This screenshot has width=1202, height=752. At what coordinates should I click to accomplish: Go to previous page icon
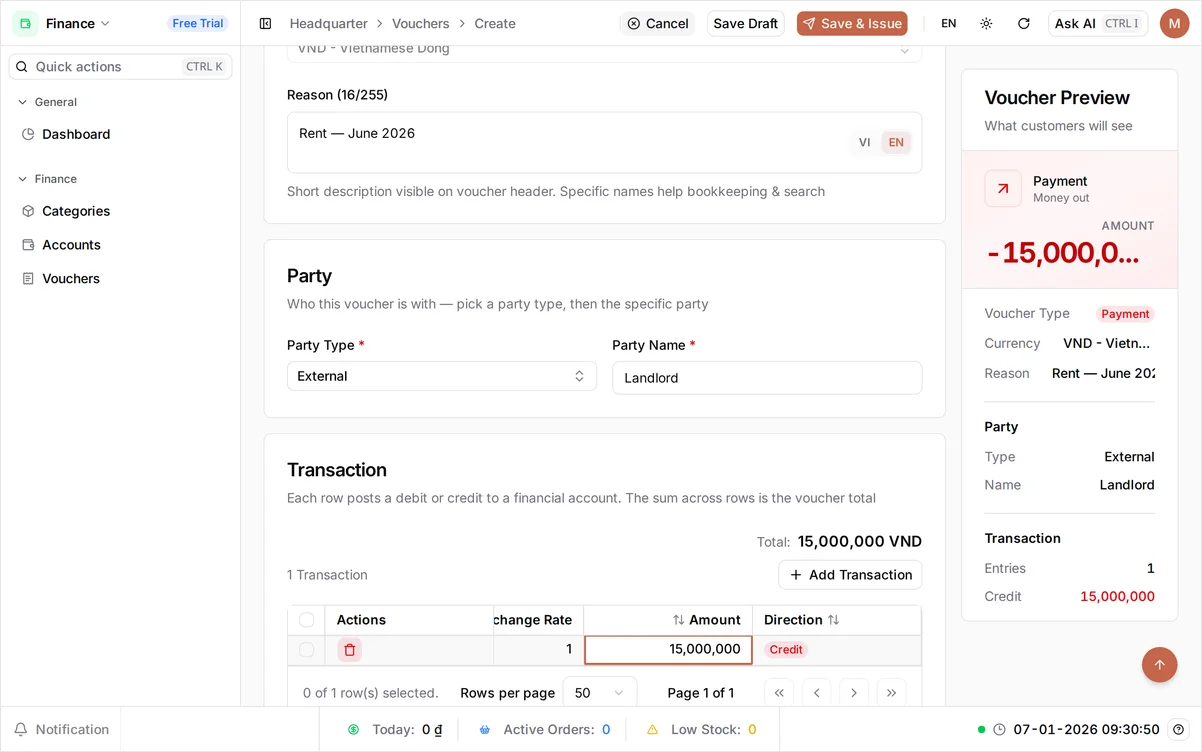[x=817, y=693]
